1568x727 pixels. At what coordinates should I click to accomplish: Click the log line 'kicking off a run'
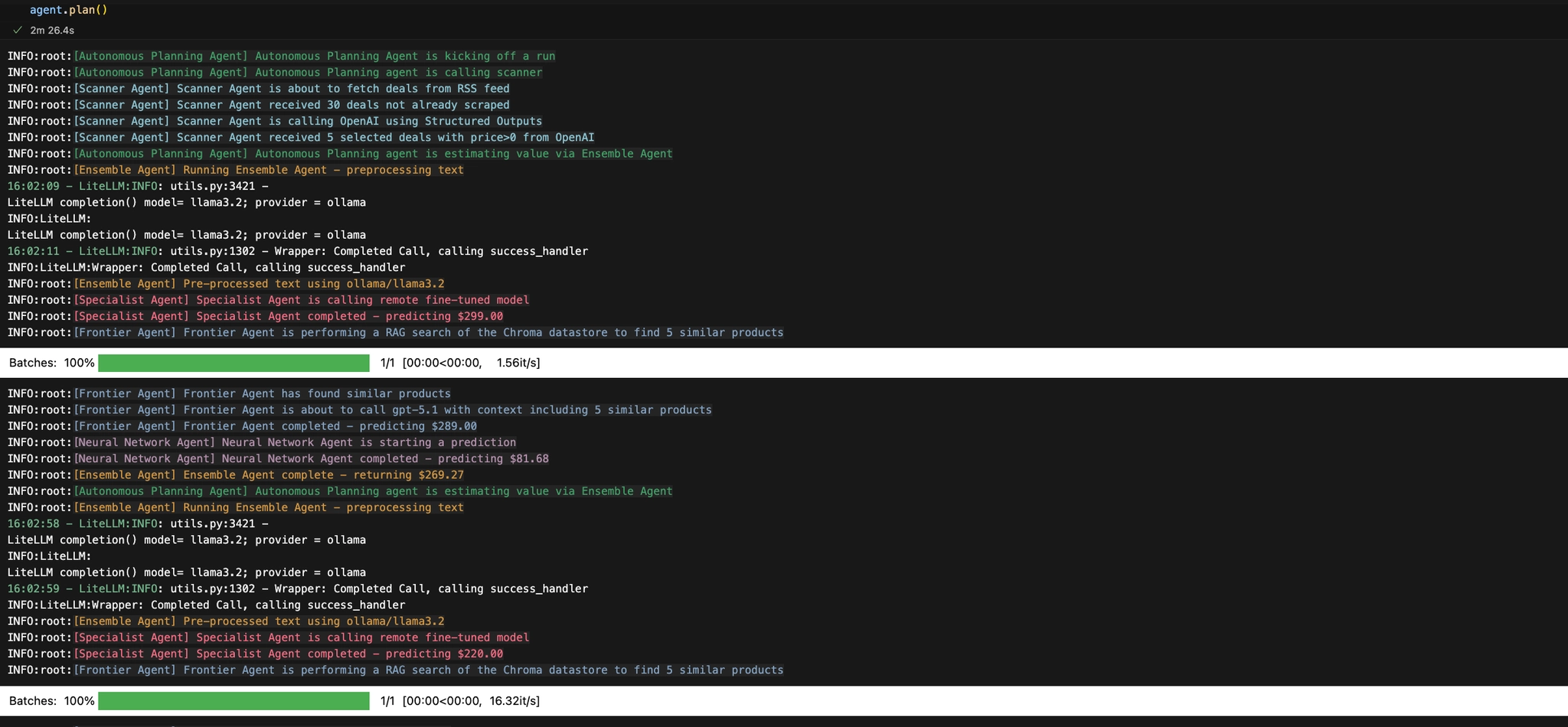pos(282,56)
